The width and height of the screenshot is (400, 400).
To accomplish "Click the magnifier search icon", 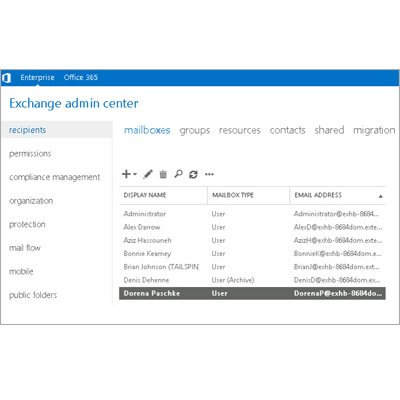I will click(178, 174).
